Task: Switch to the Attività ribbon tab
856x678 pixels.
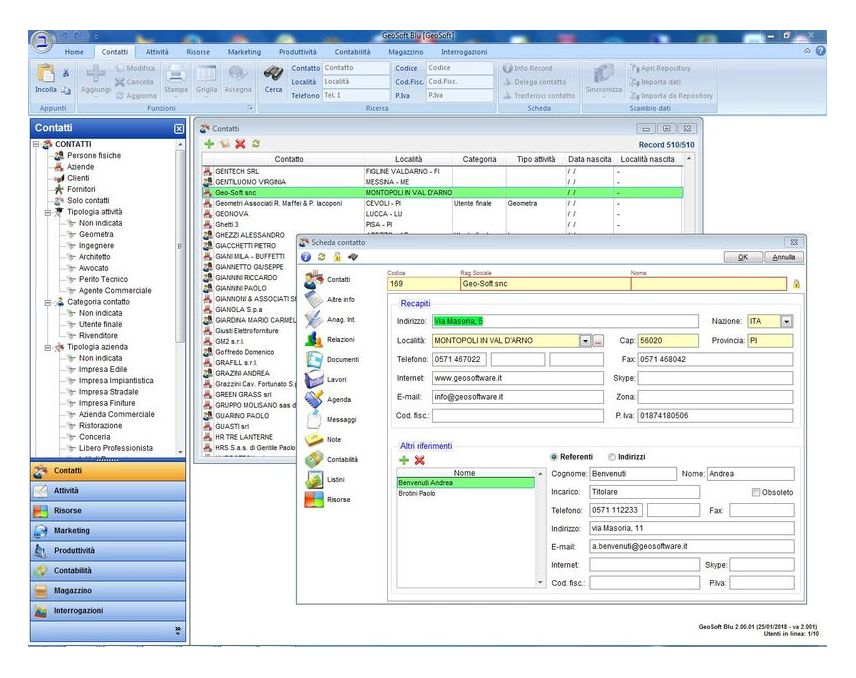Action: 157,52
